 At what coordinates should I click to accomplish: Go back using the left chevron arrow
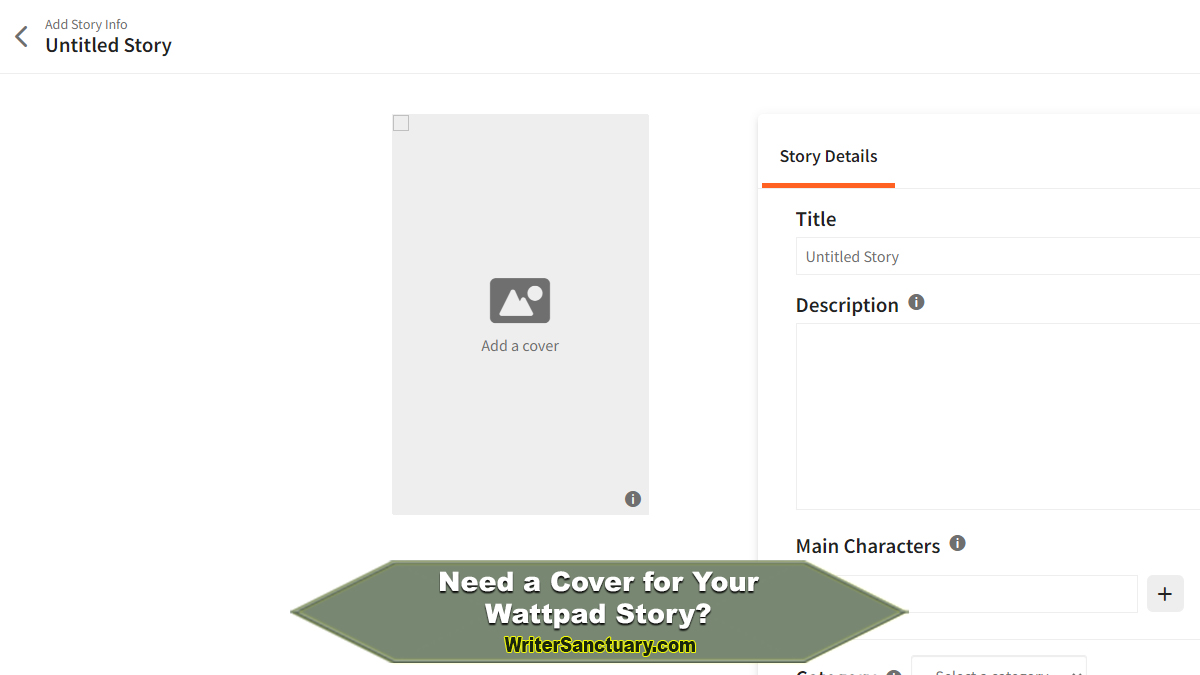(x=21, y=37)
